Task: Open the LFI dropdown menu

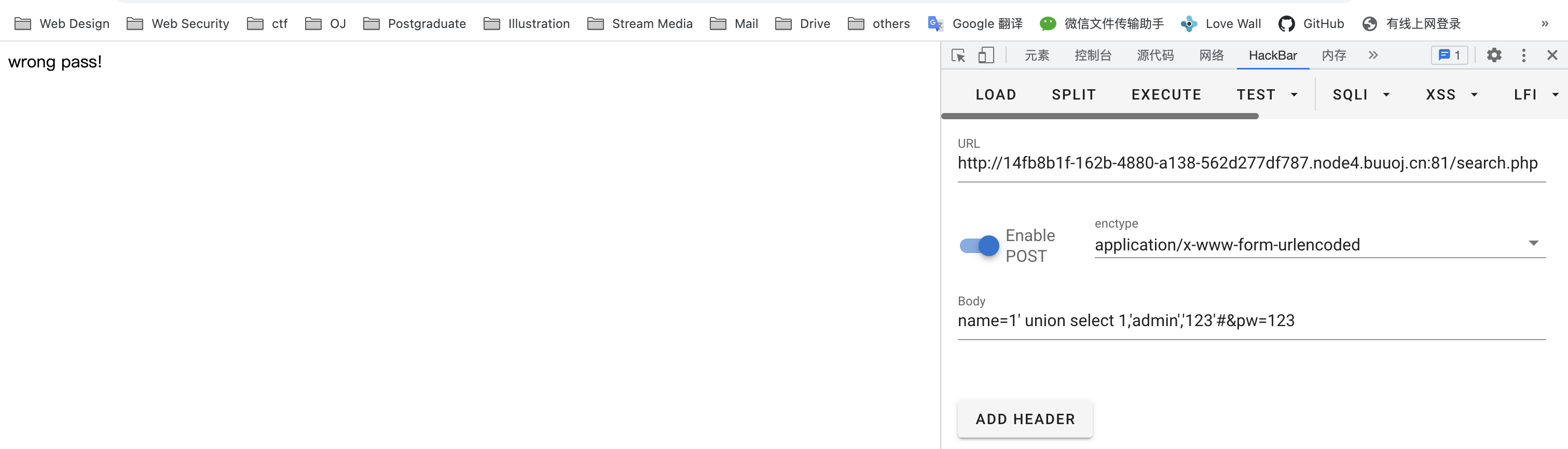Action: point(1536,95)
